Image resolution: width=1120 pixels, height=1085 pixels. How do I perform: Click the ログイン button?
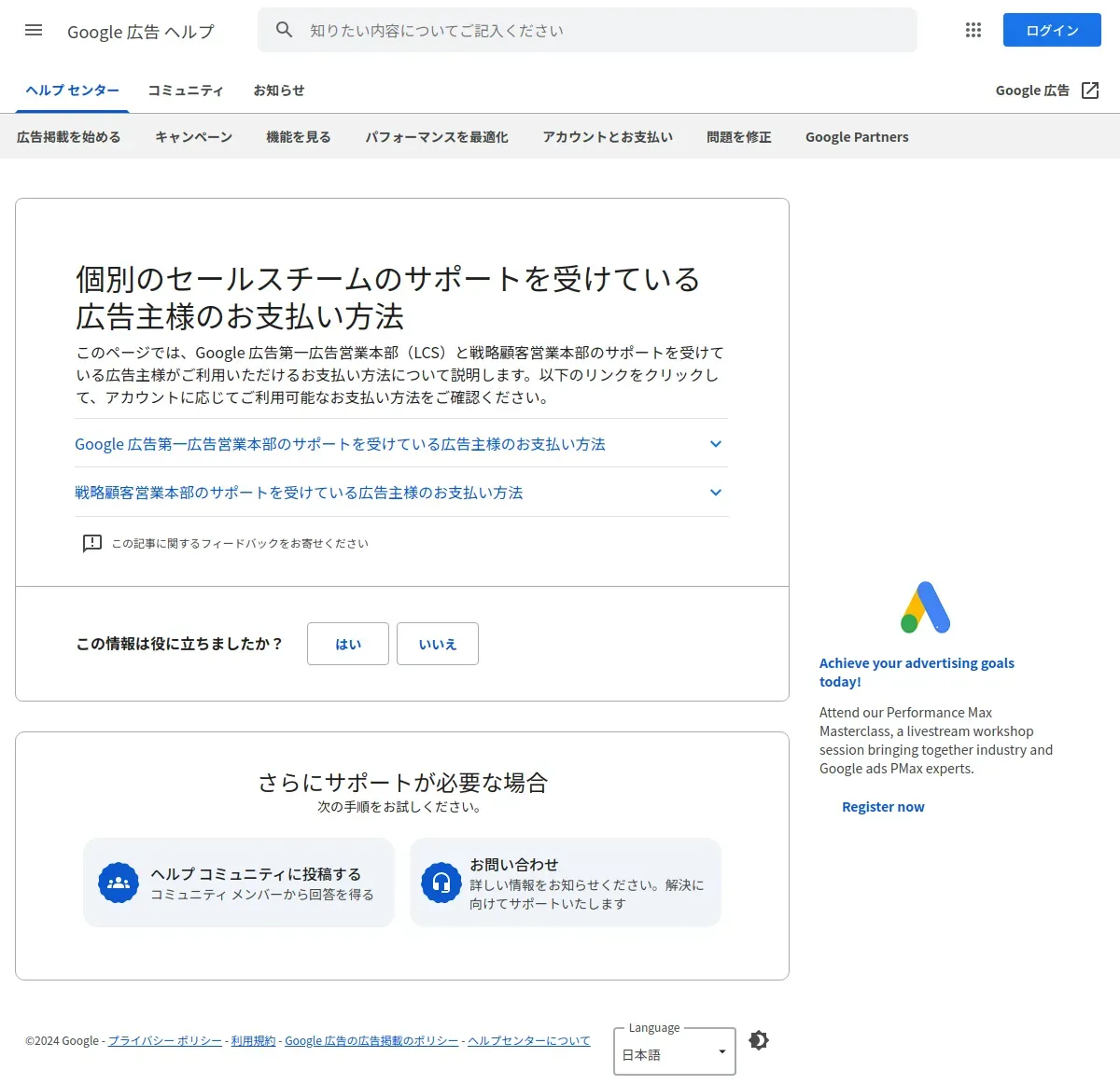click(x=1052, y=30)
